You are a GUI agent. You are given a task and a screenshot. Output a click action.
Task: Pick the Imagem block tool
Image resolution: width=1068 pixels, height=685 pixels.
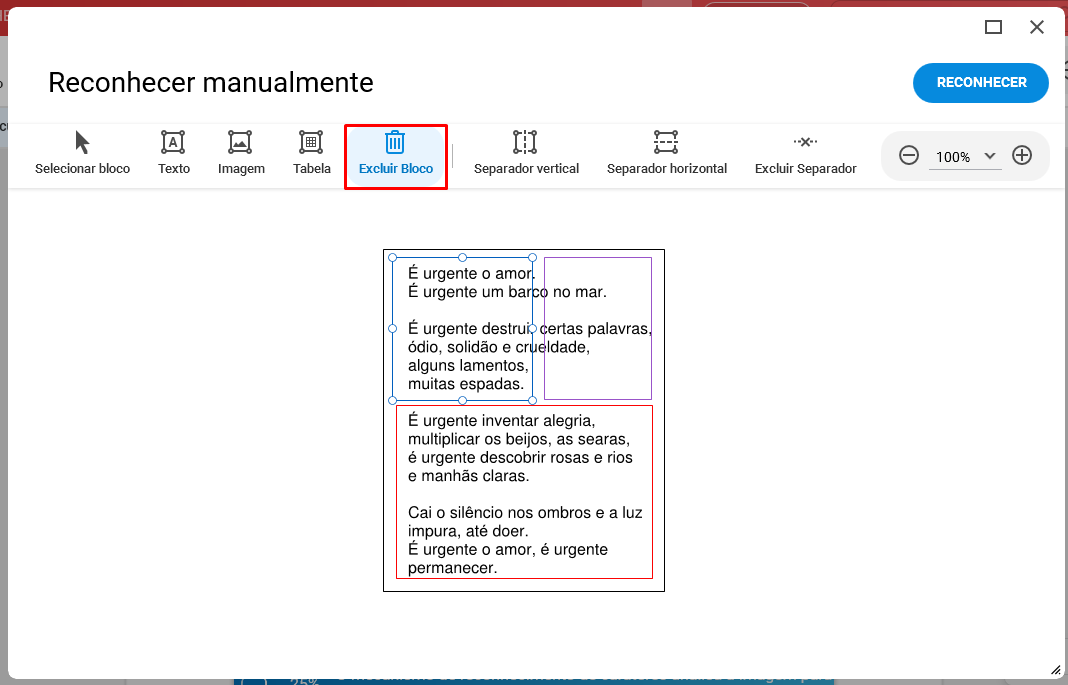tap(241, 153)
